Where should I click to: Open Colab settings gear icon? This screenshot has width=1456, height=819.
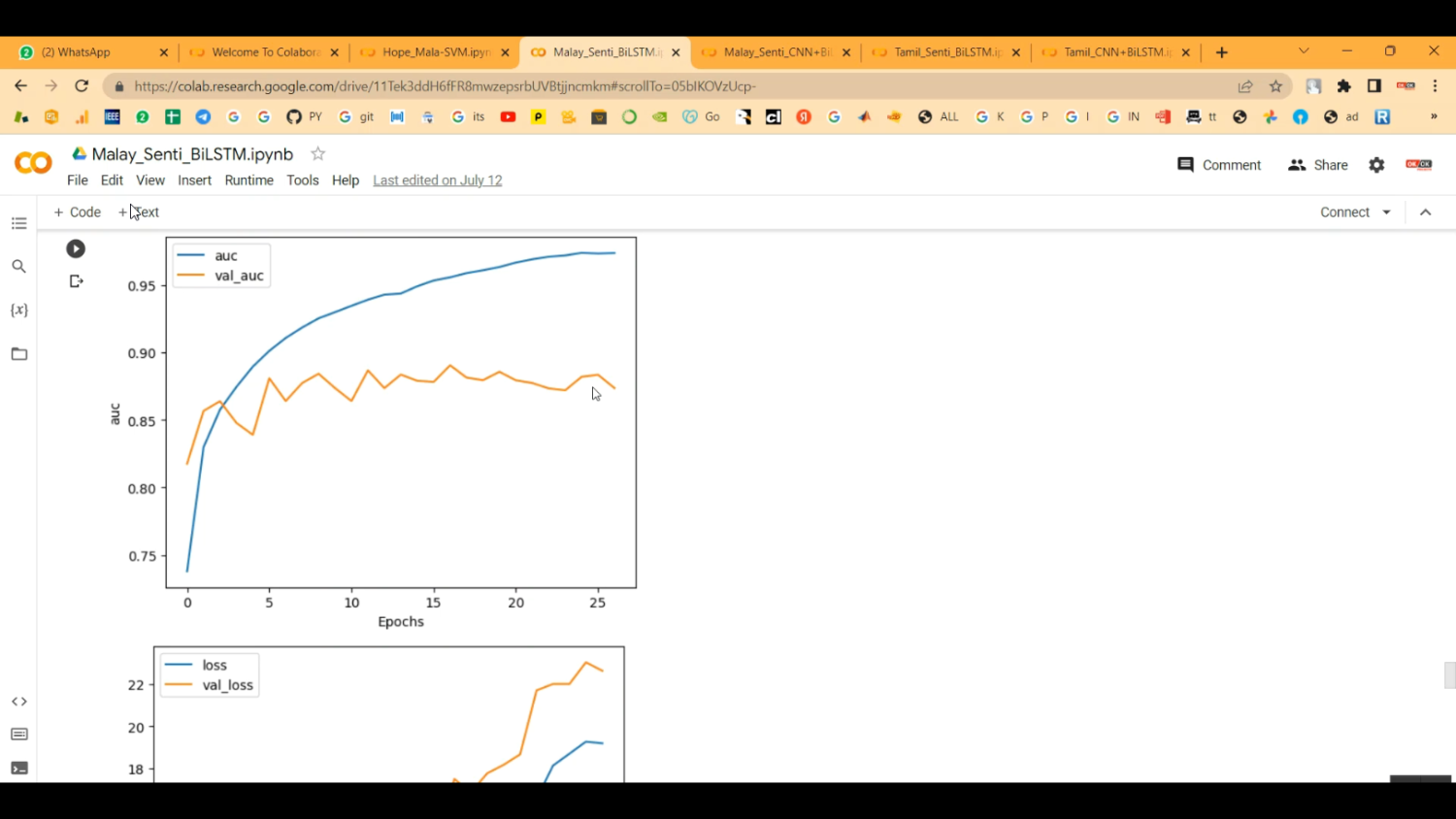tap(1376, 165)
